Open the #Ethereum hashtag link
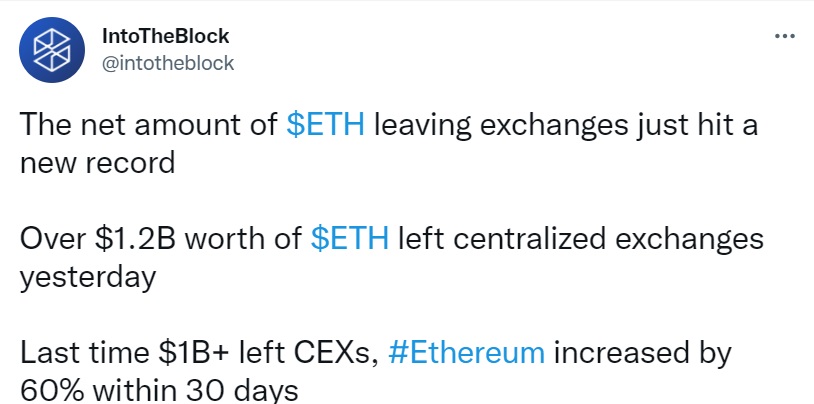The image size is (814, 404). pos(466,352)
